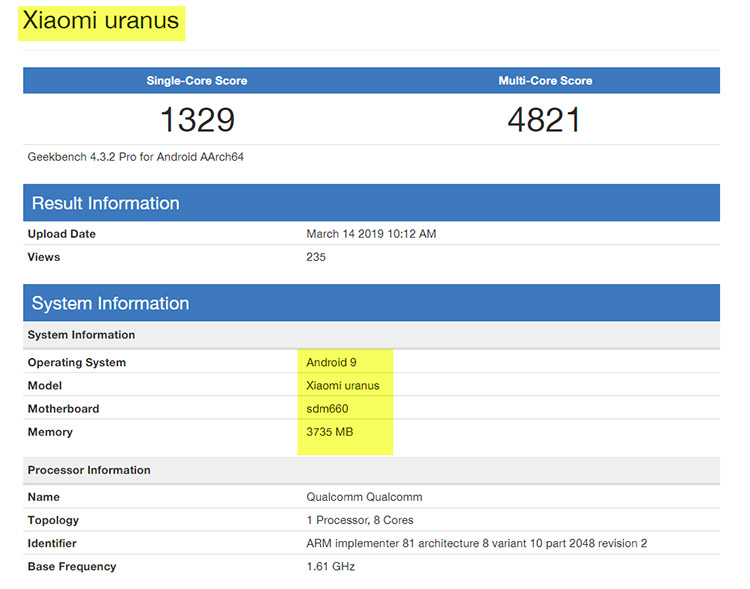Click the upload date March 14 2019 value
750x589 pixels.
tap(371, 234)
